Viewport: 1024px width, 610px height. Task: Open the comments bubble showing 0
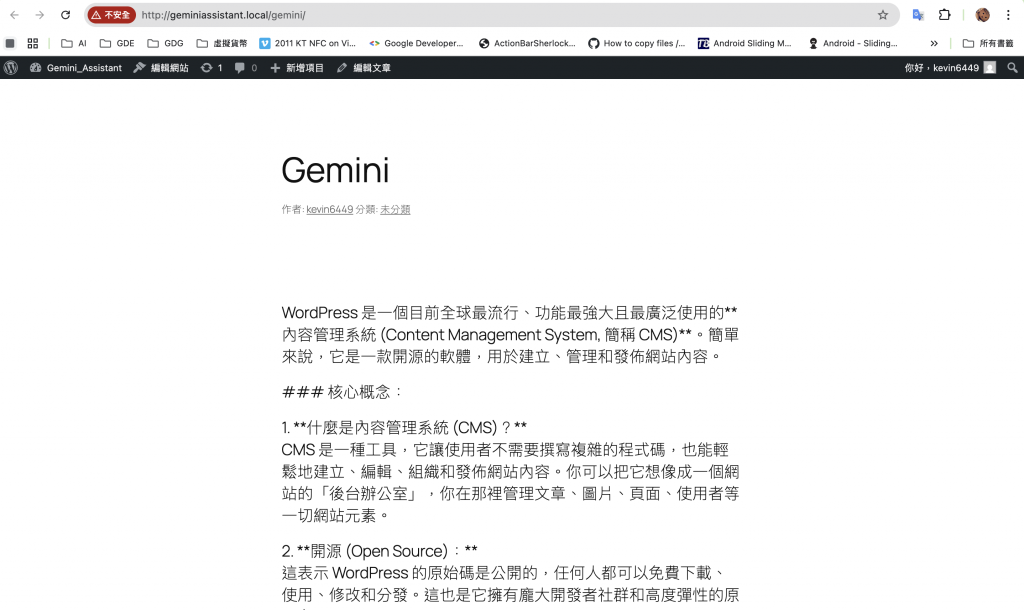pos(246,67)
